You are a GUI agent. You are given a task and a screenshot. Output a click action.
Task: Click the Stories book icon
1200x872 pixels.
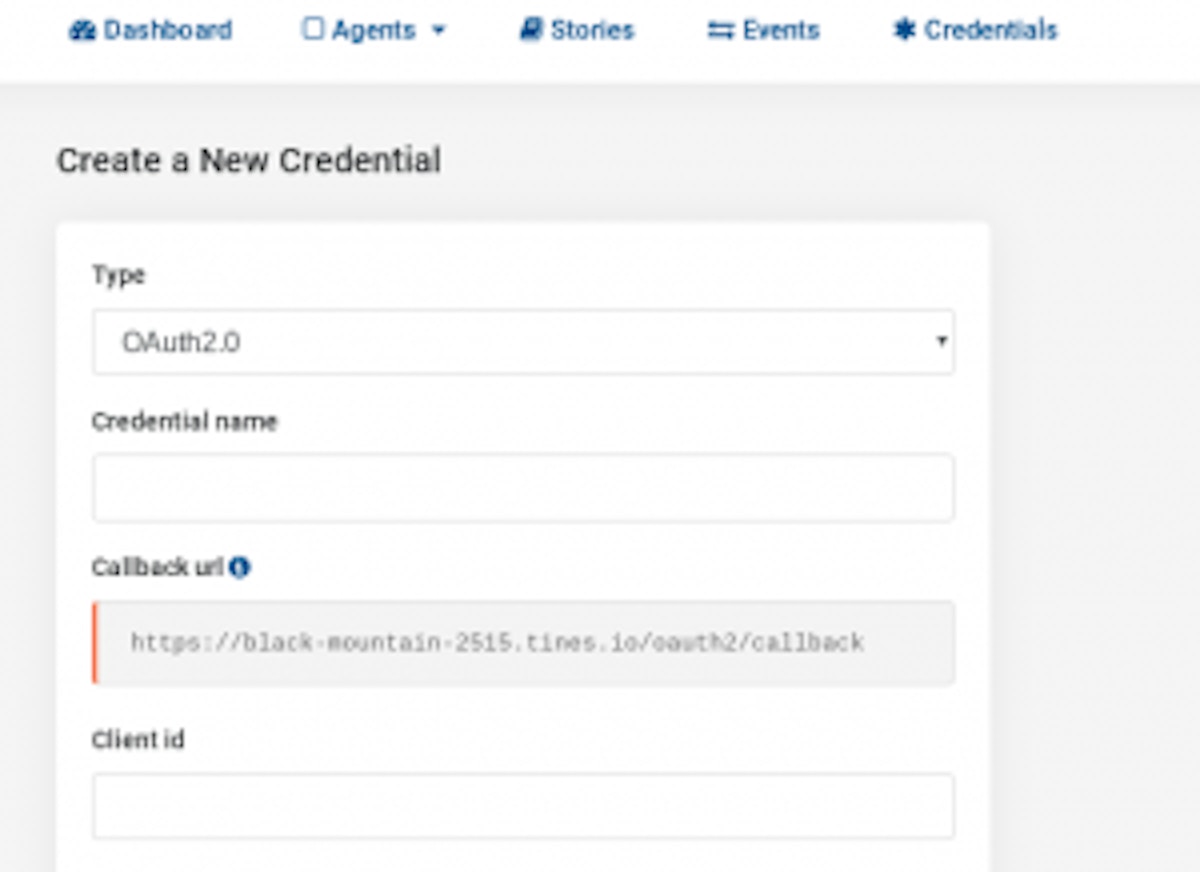530,31
